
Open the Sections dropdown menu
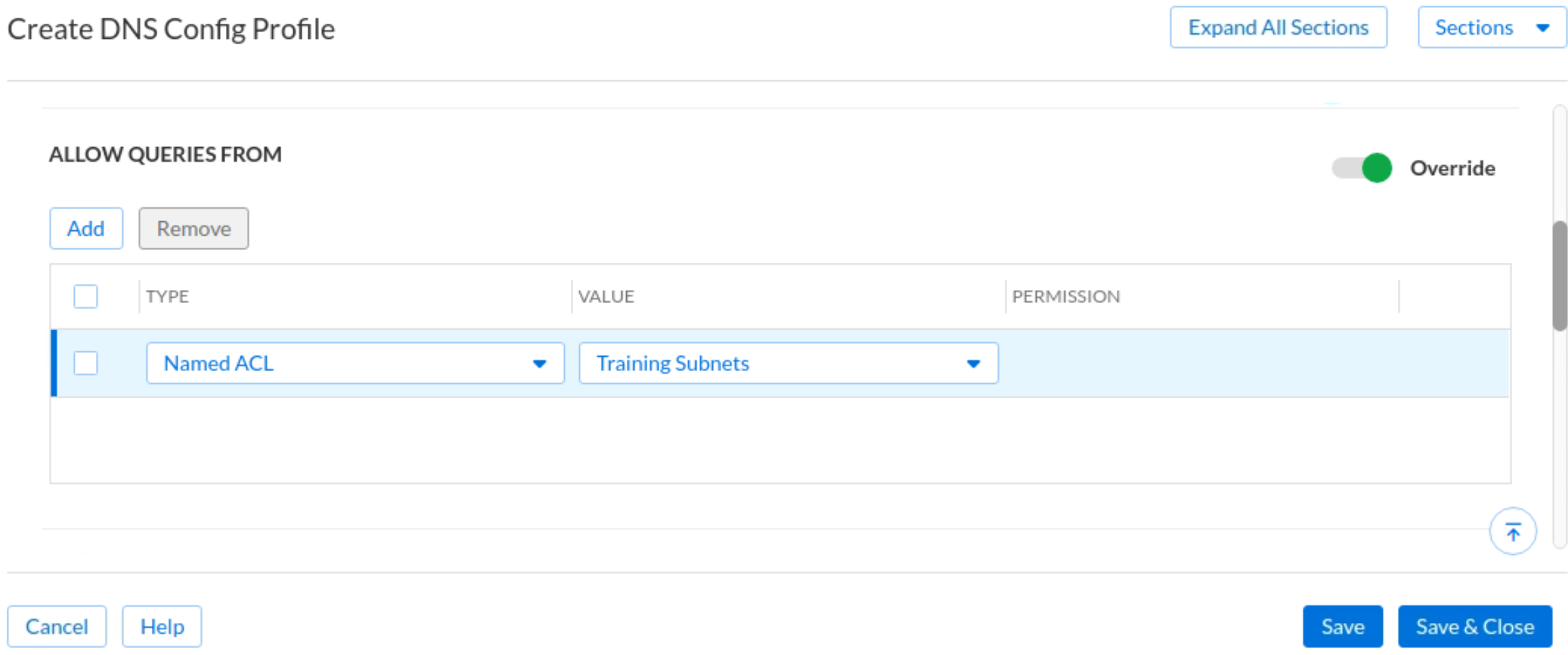pos(1491,28)
